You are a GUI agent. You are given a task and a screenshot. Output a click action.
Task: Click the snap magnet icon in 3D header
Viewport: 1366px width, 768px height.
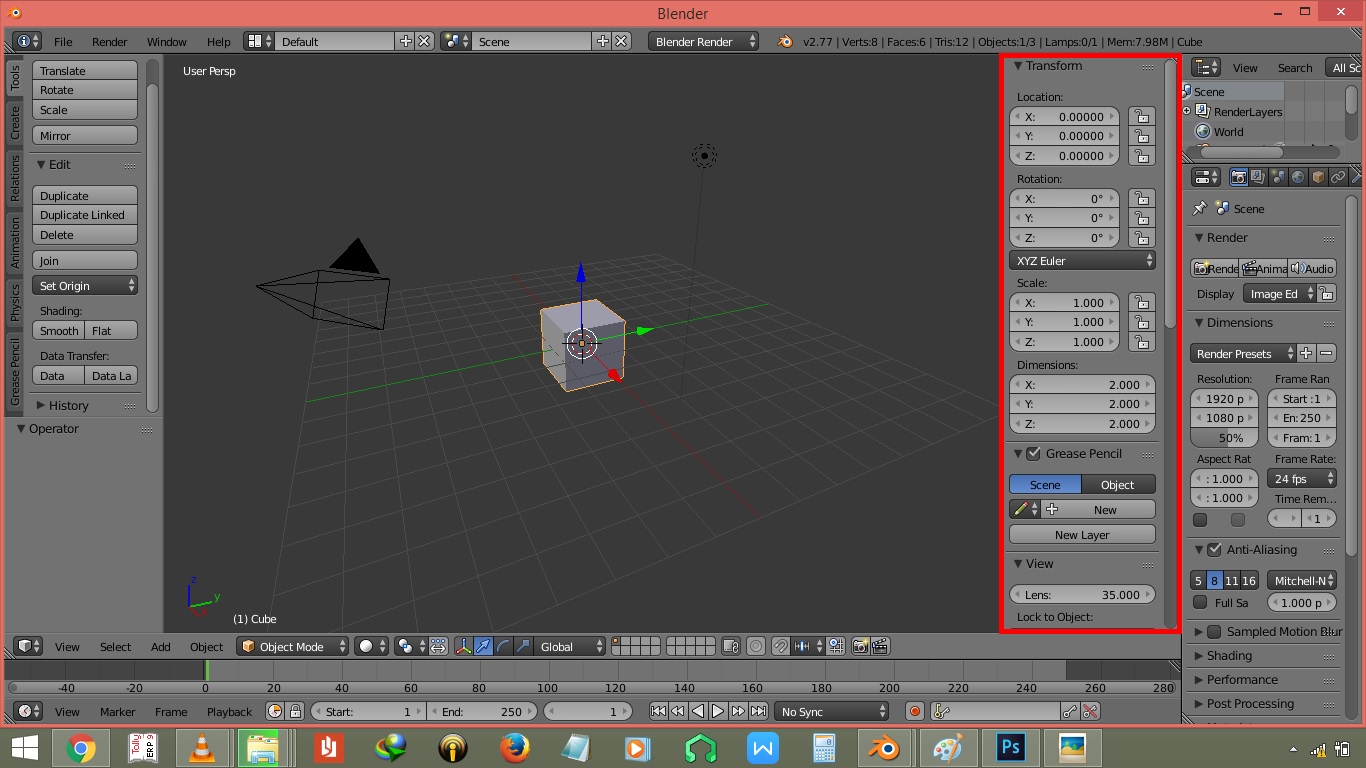(x=780, y=646)
